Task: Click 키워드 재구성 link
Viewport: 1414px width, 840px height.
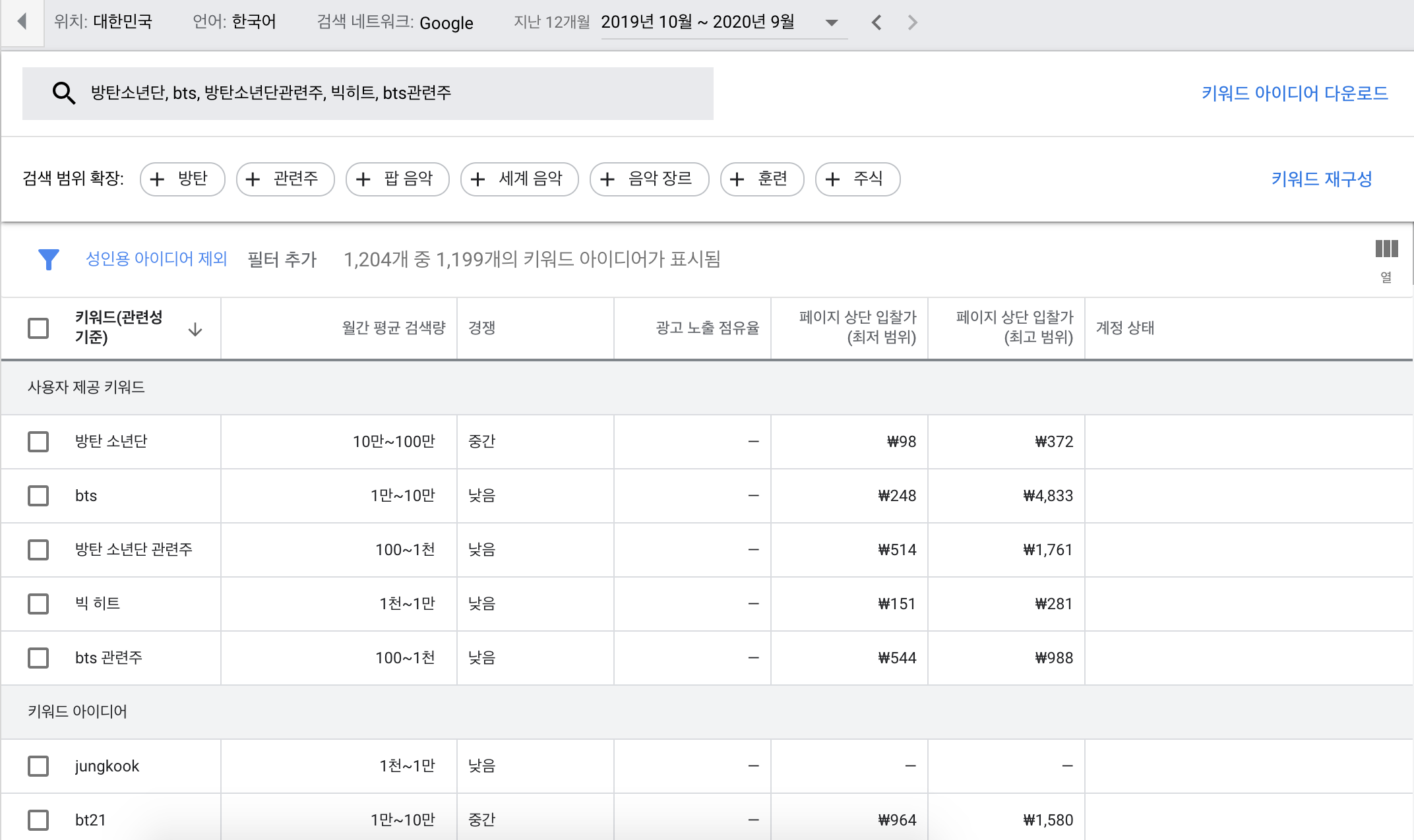Action: point(1321,179)
